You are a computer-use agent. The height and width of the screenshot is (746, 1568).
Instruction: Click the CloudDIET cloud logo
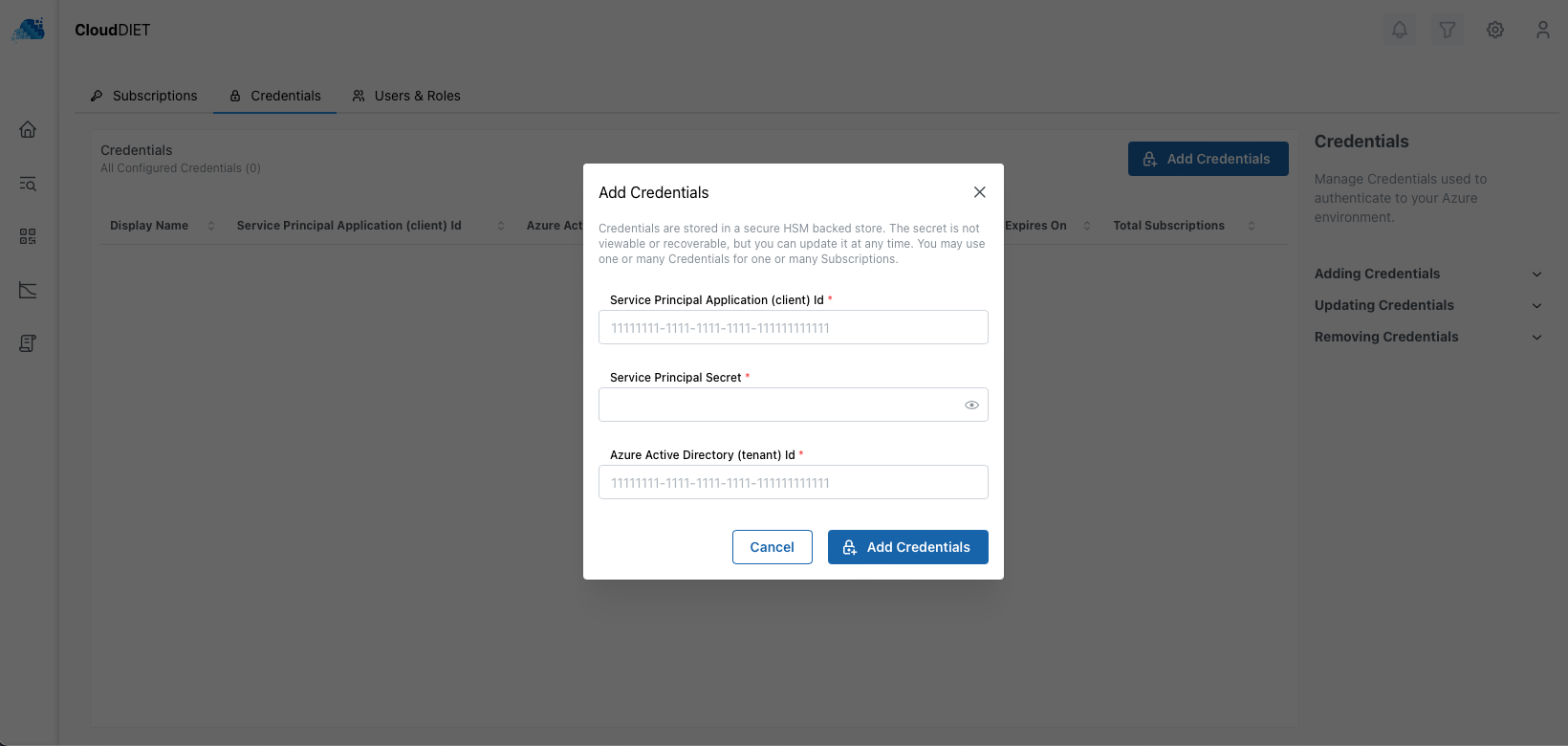pos(28,30)
